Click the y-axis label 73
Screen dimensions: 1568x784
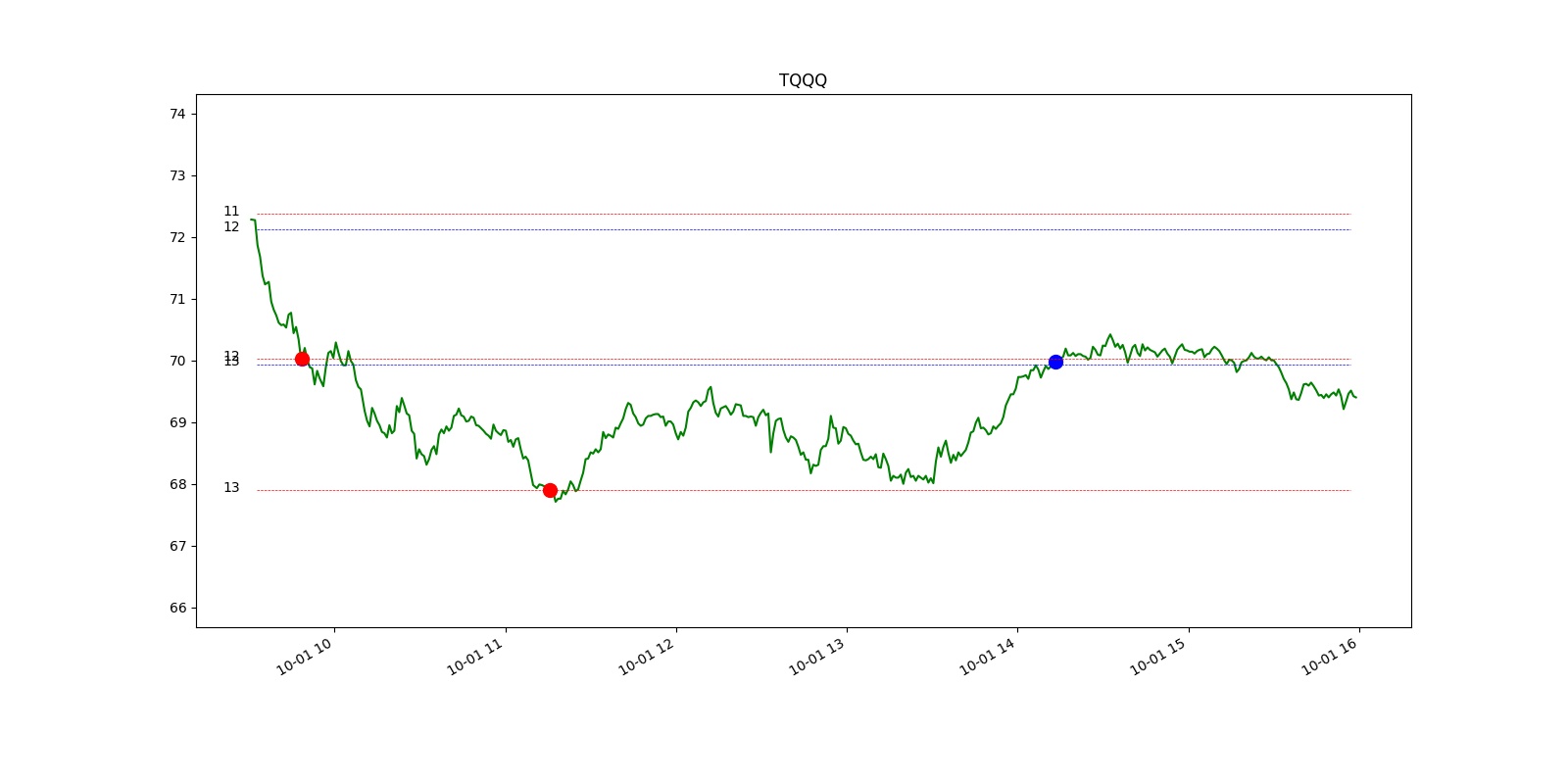pyautogui.click(x=177, y=175)
